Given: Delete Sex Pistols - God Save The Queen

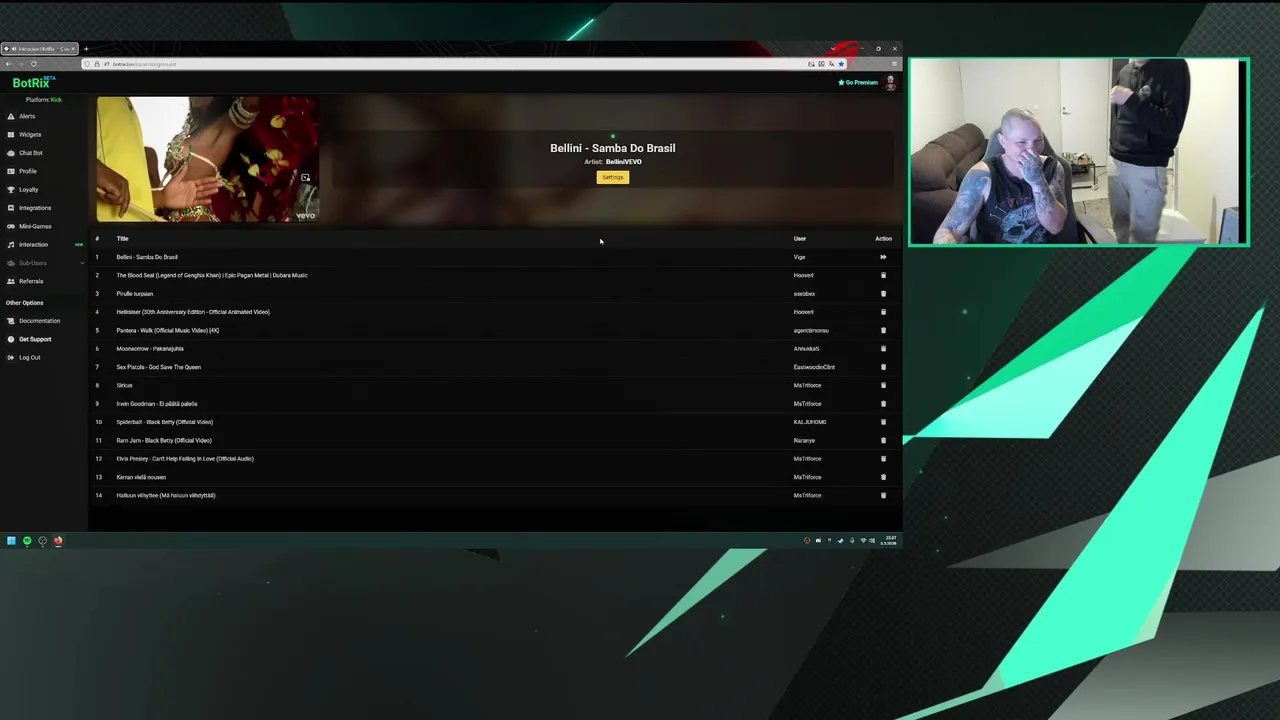Looking at the screenshot, I should 883,367.
